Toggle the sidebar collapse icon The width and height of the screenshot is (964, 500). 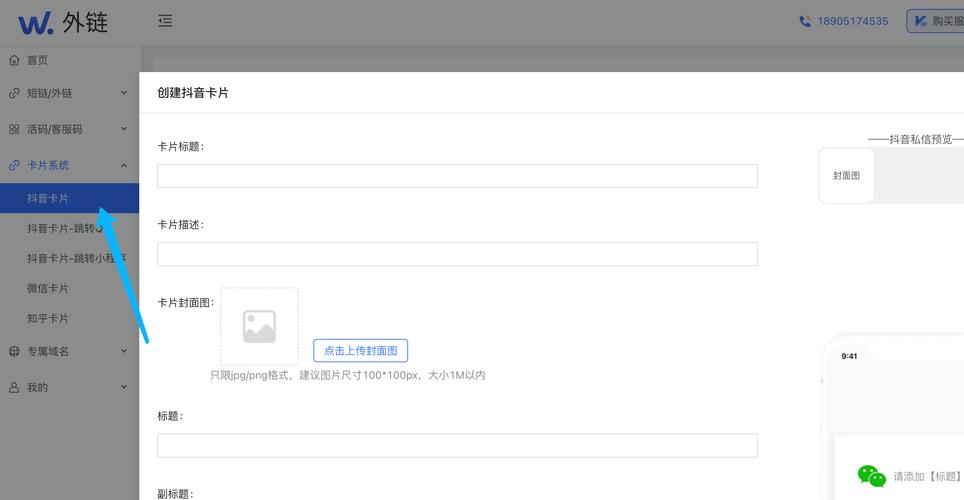(165, 21)
